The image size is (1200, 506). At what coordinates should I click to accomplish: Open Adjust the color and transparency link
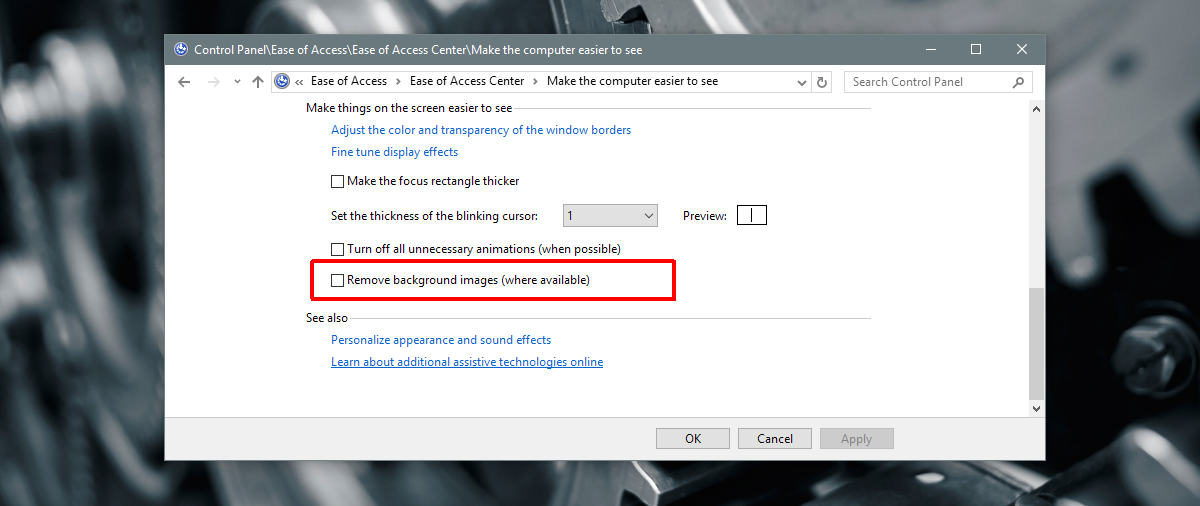tap(481, 130)
